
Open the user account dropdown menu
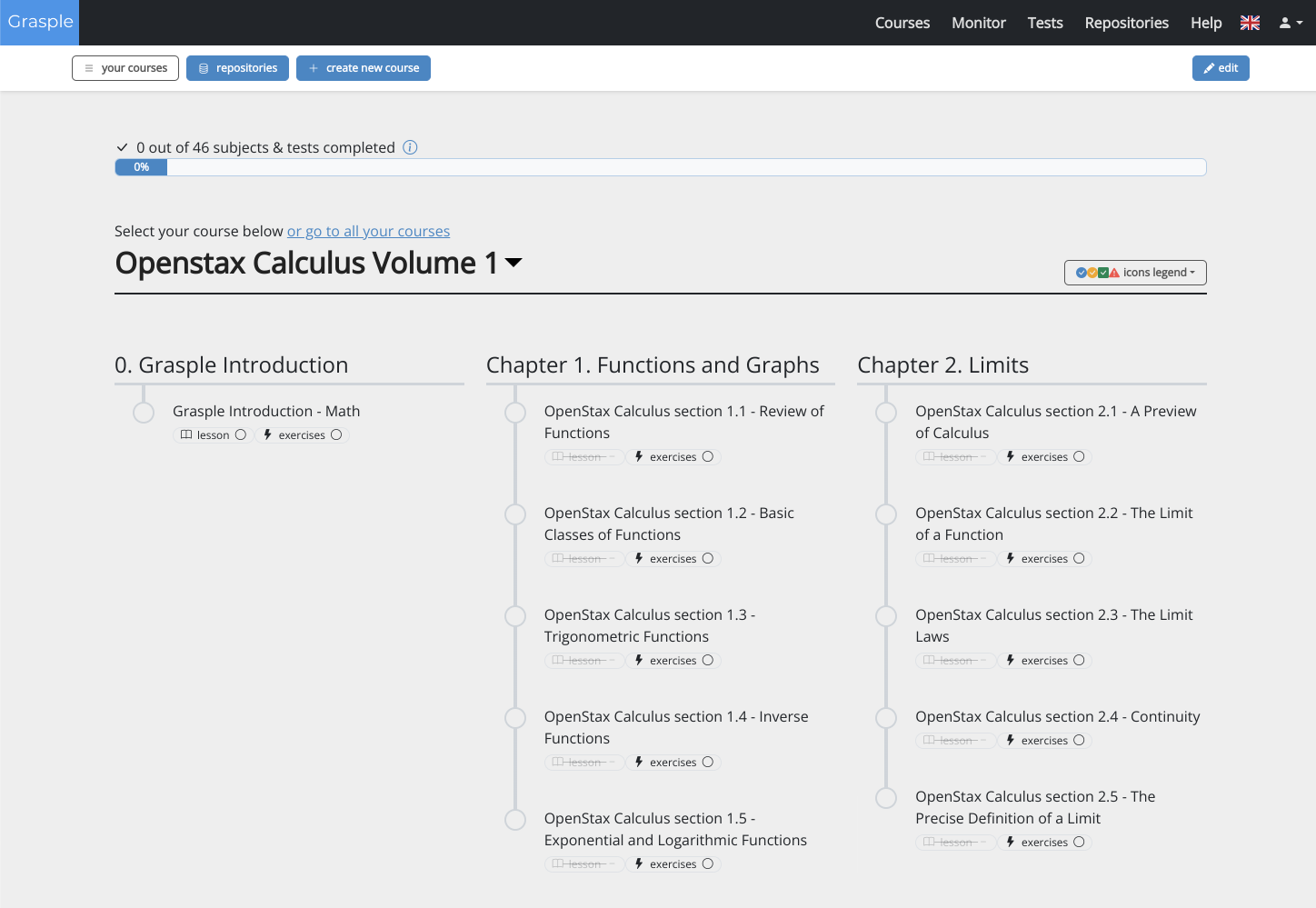1291,23
